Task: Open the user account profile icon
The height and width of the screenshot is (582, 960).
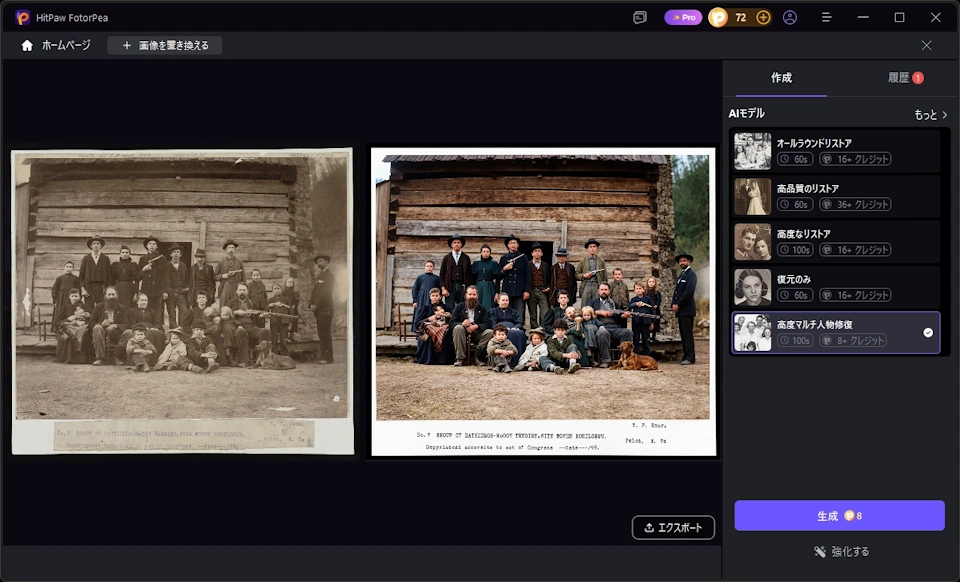Action: point(790,17)
